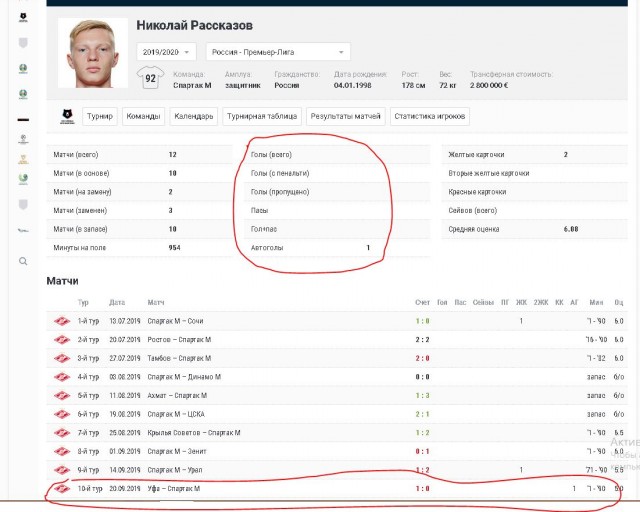Open the RPL bear logo in left sidebar

coord(23,17)
